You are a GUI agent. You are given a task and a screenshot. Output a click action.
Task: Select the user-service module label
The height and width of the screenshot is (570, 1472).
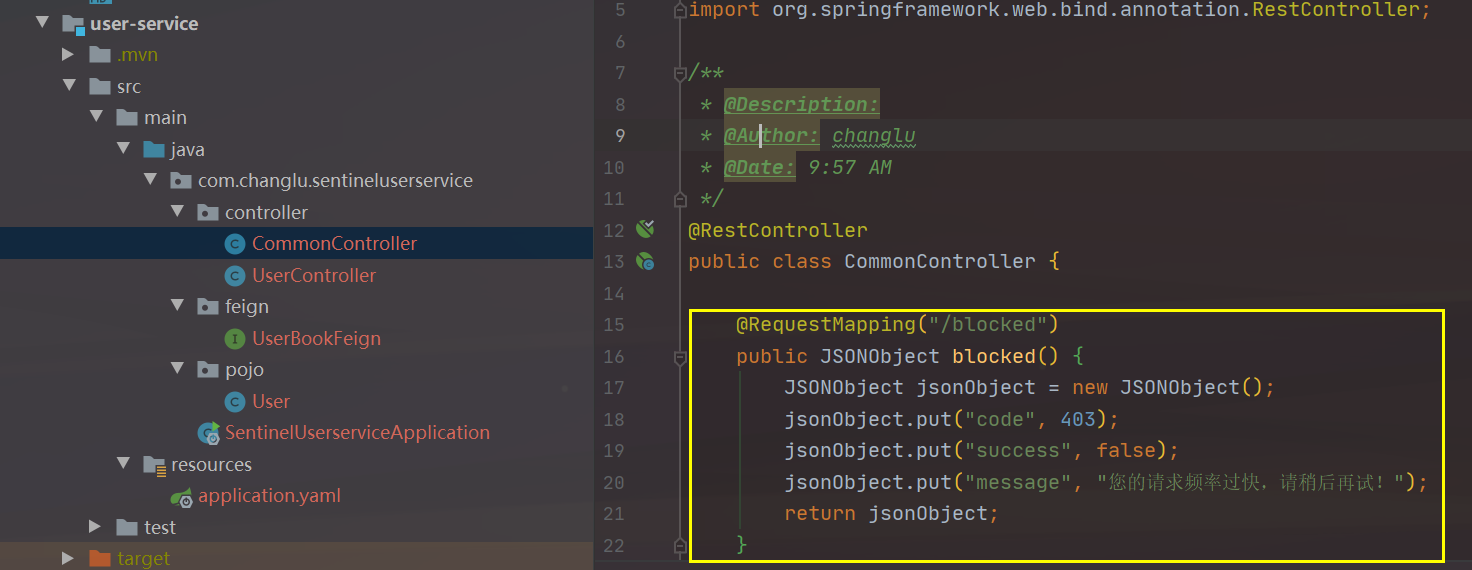[x=144, y=23]
